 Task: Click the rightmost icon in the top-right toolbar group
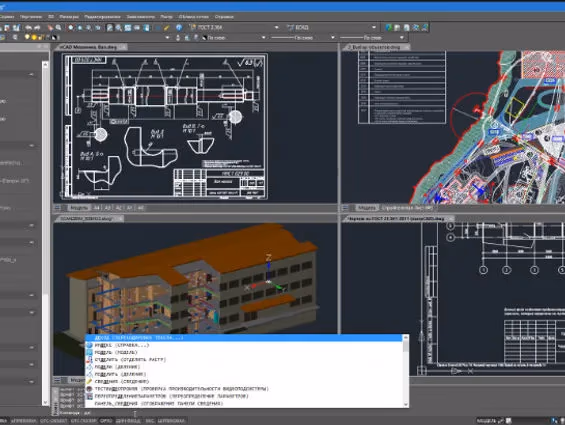coord(425,27)
